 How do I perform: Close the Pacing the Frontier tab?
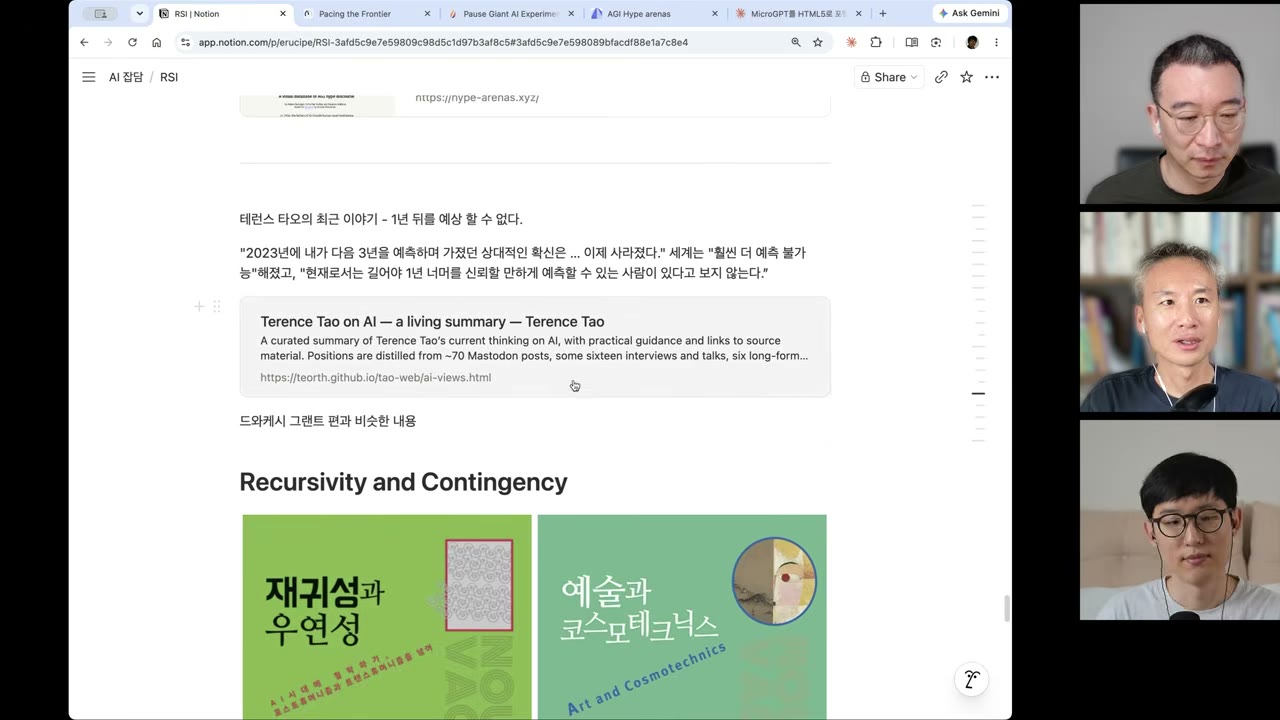tap(428, 14)
